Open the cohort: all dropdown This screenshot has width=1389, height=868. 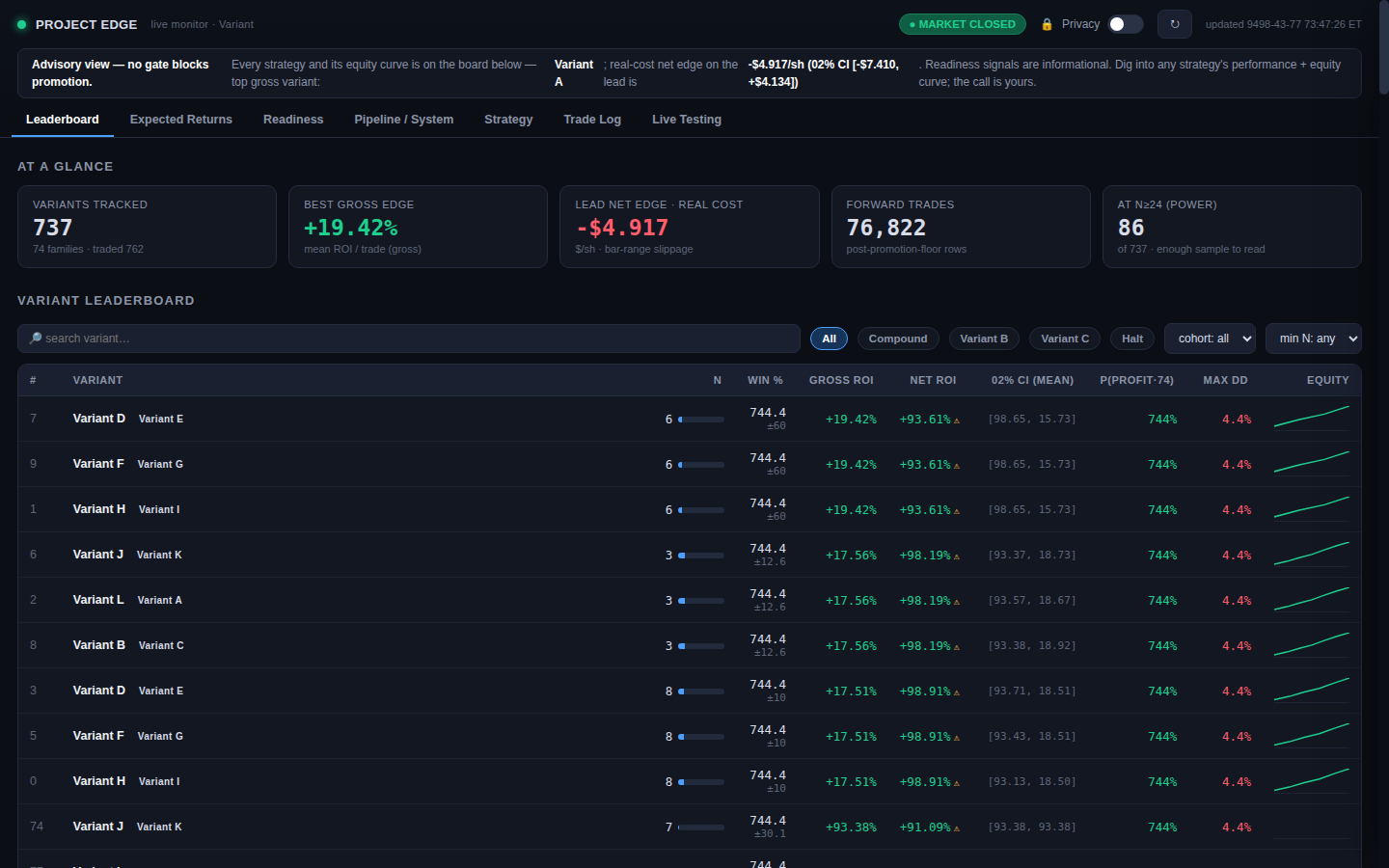[1210, 339]
